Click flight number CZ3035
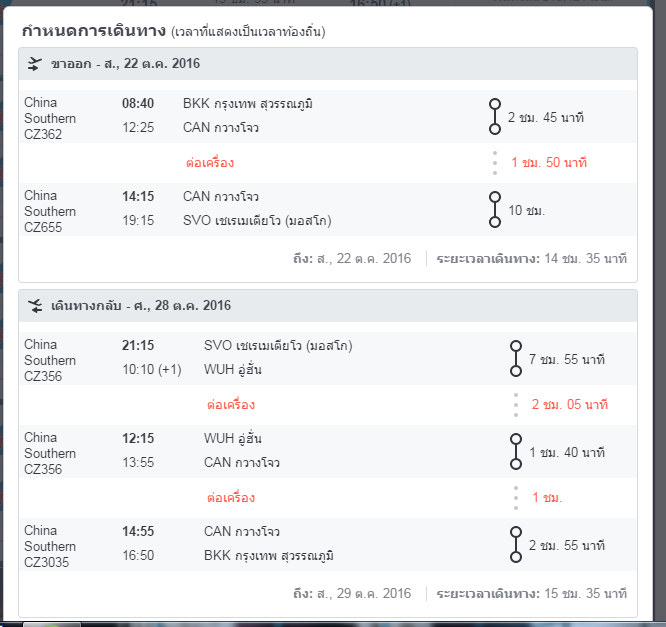Screen dimensions: 666x627 (46, 562)
